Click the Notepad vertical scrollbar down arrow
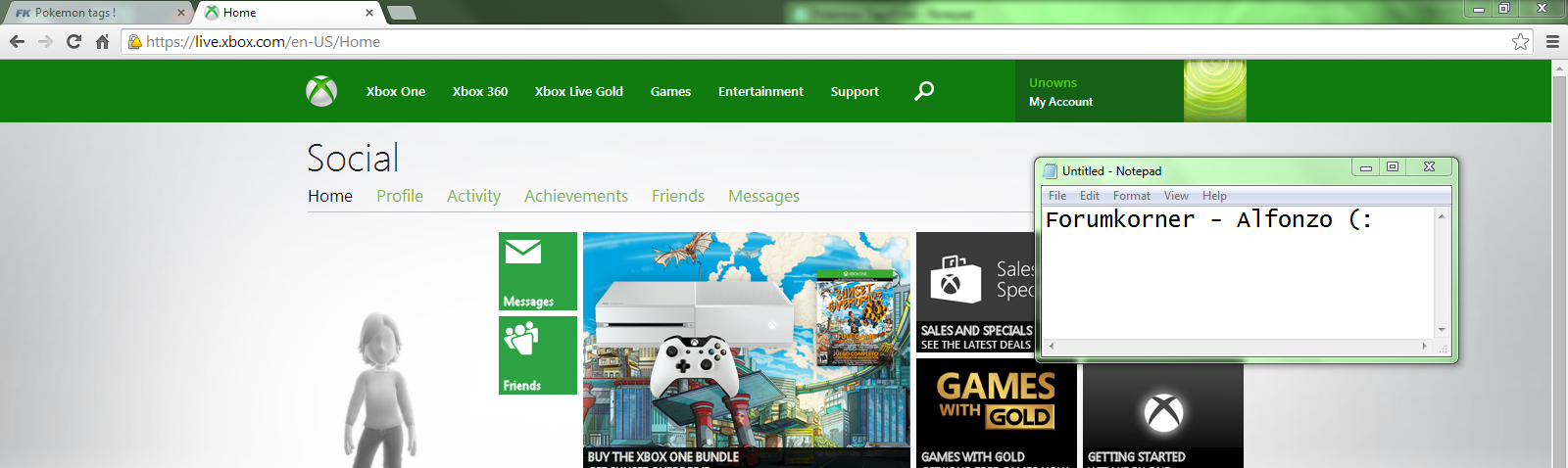This screenshot has width=1568, height=468. click(x=1442, y=330)
